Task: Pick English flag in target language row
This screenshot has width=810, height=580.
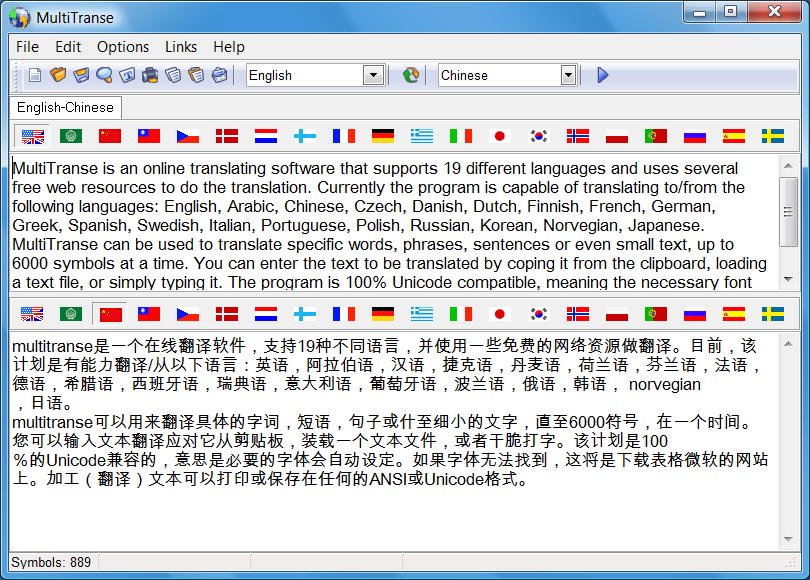Action: (x=32, y=314)
